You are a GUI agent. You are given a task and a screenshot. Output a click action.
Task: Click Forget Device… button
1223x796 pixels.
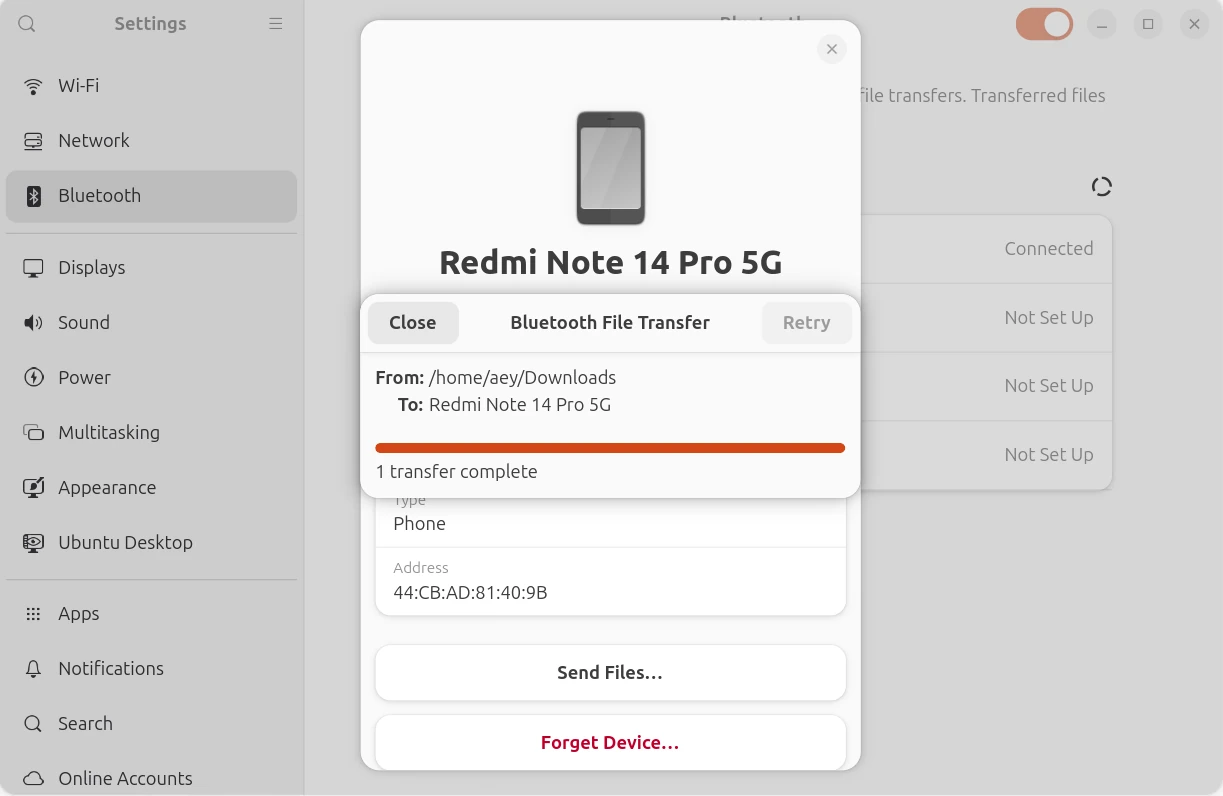click(x=610, y=743)
